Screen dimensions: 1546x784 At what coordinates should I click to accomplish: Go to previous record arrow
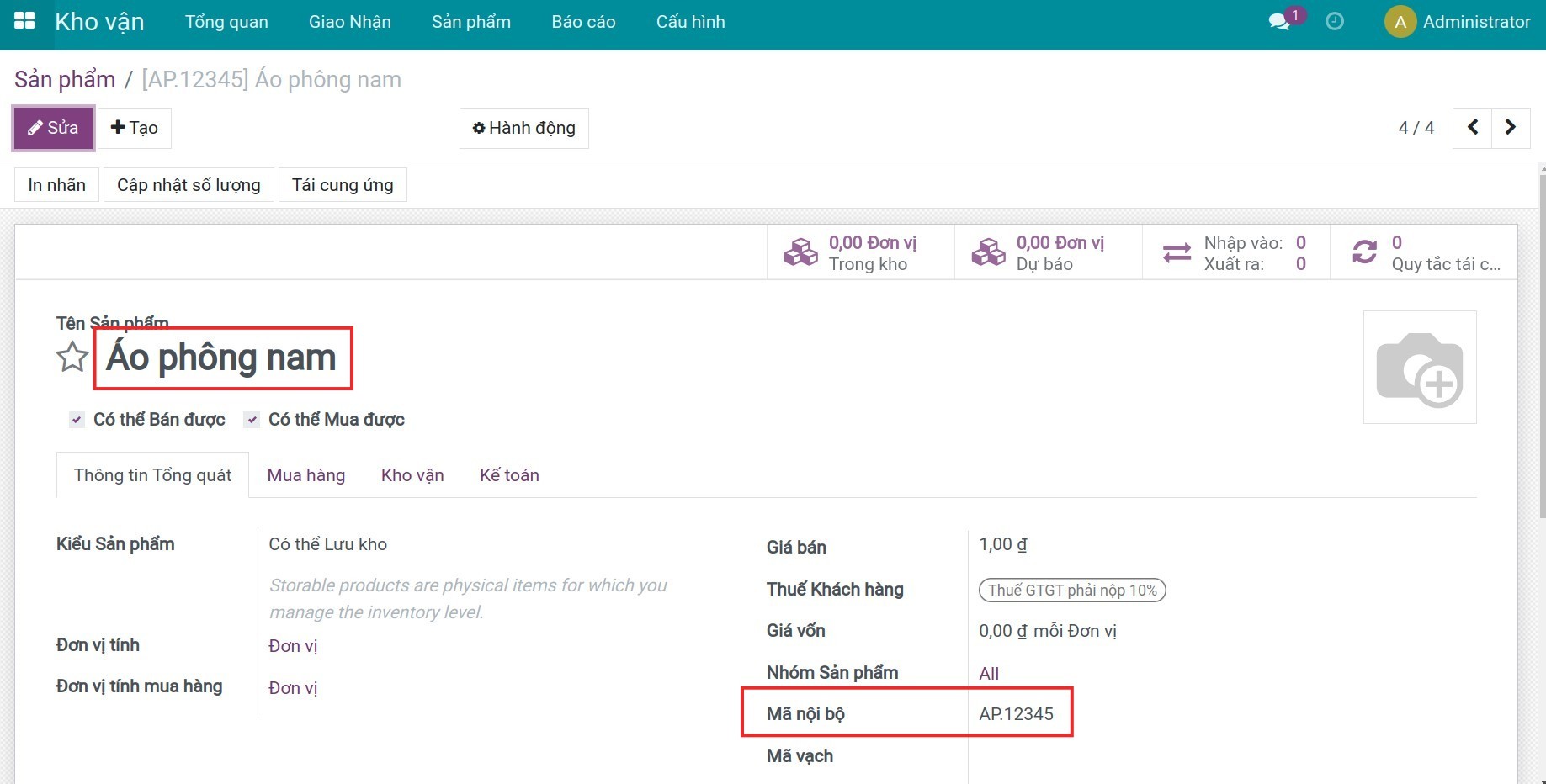(1472, 128)
